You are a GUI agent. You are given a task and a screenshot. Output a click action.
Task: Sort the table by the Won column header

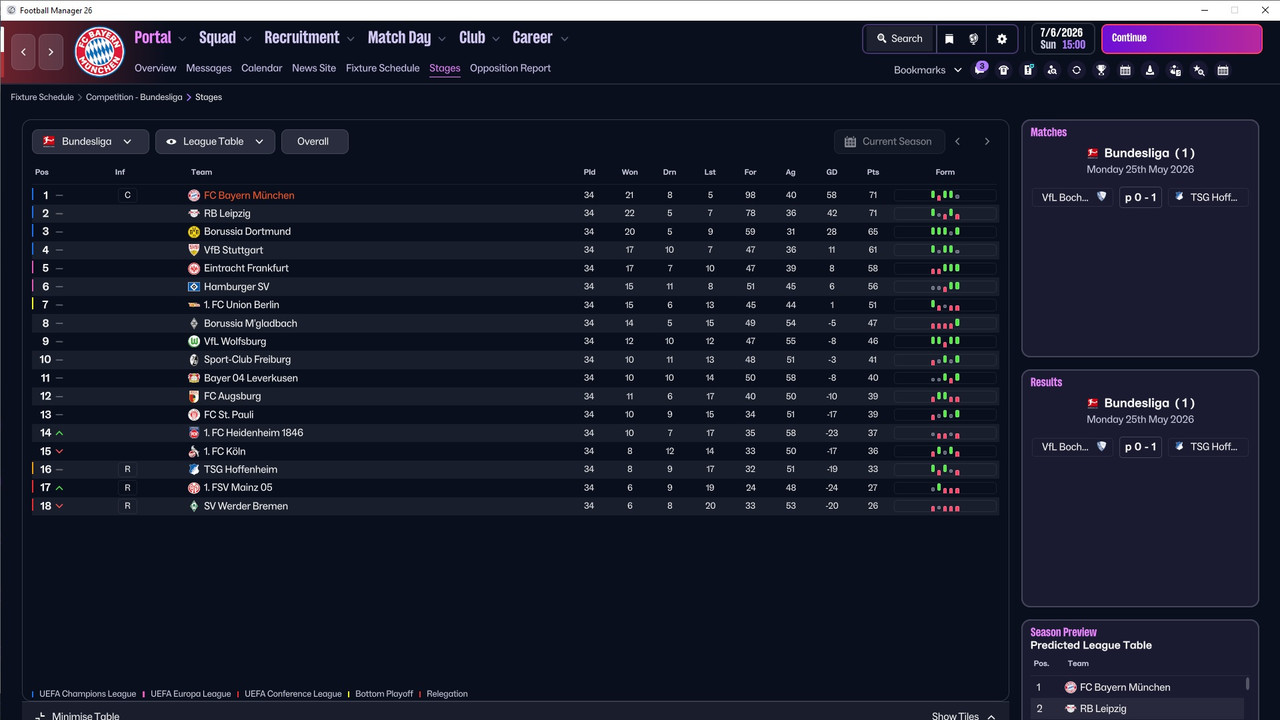(629, 172)
